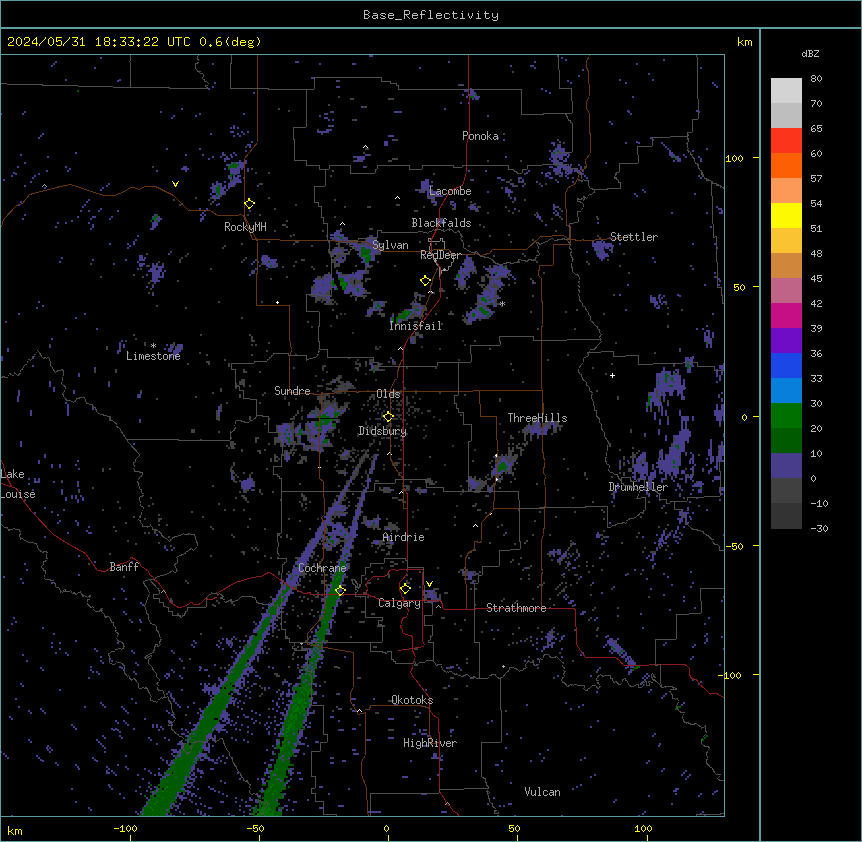
Task: Click the Ponoka label
Action: [480, 136]
